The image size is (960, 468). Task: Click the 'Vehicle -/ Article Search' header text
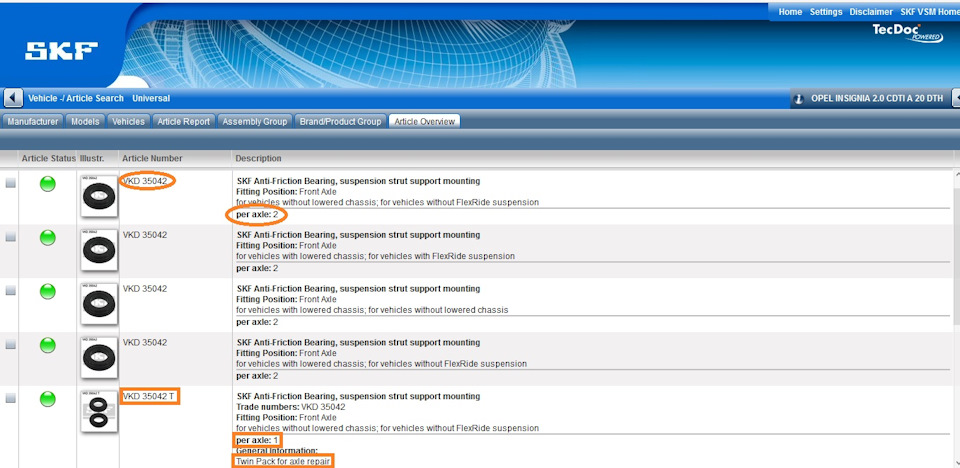pyautogui.click(x=76, y=98)
